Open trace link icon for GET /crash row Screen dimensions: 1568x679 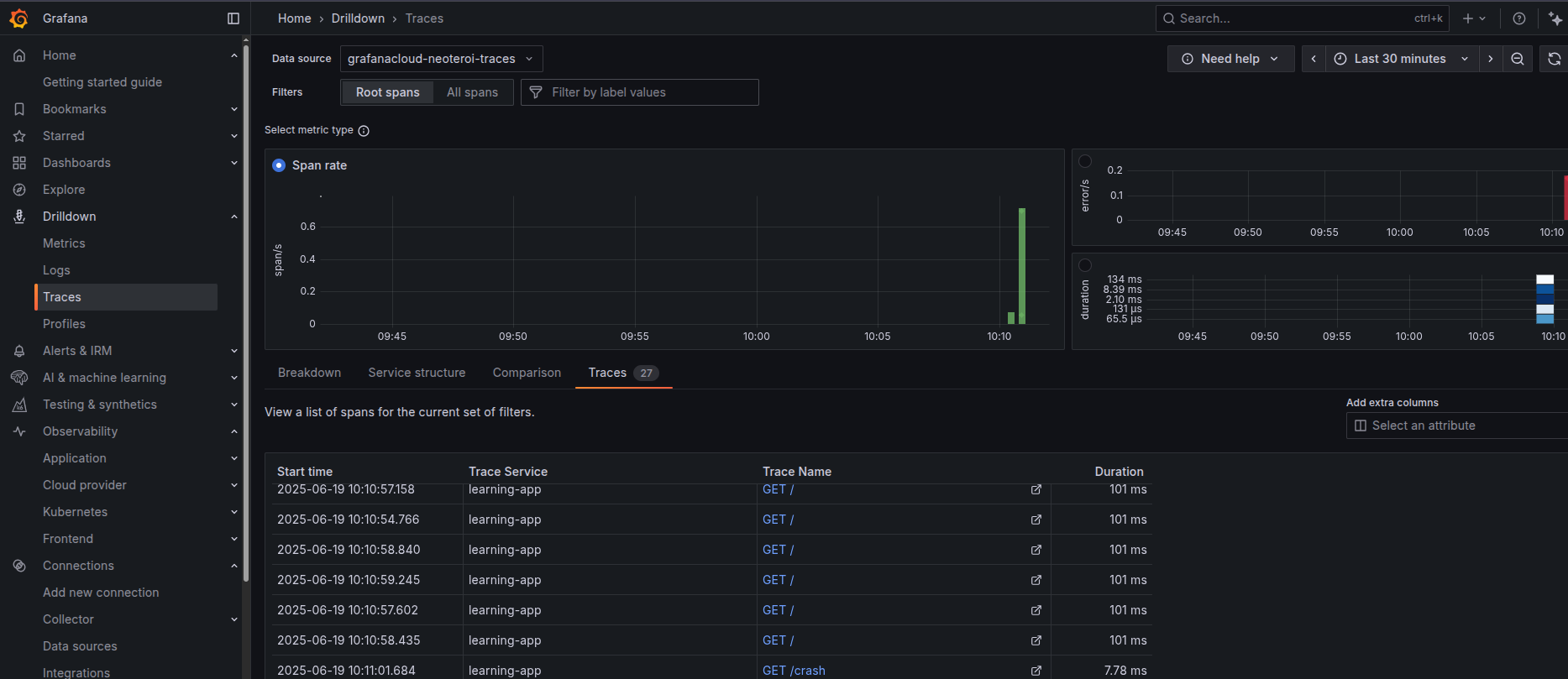[1036, 671]
